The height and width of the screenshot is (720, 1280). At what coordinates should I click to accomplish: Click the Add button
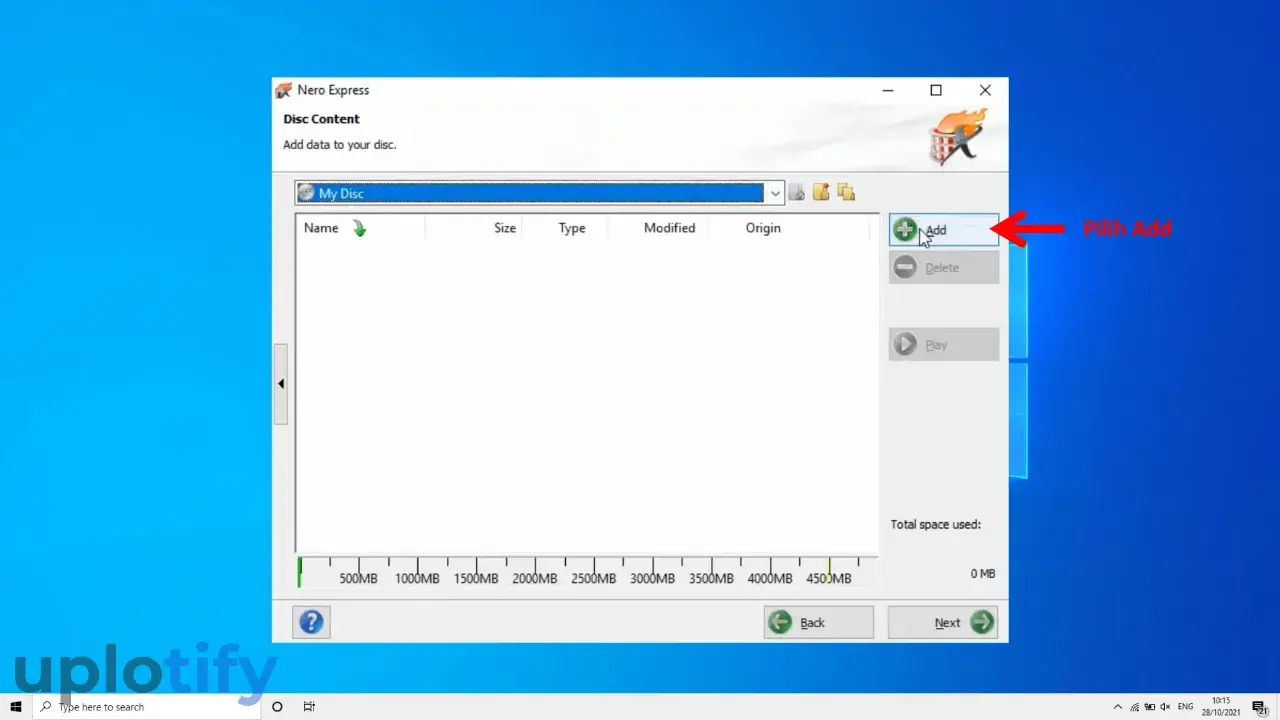(943, 230)
